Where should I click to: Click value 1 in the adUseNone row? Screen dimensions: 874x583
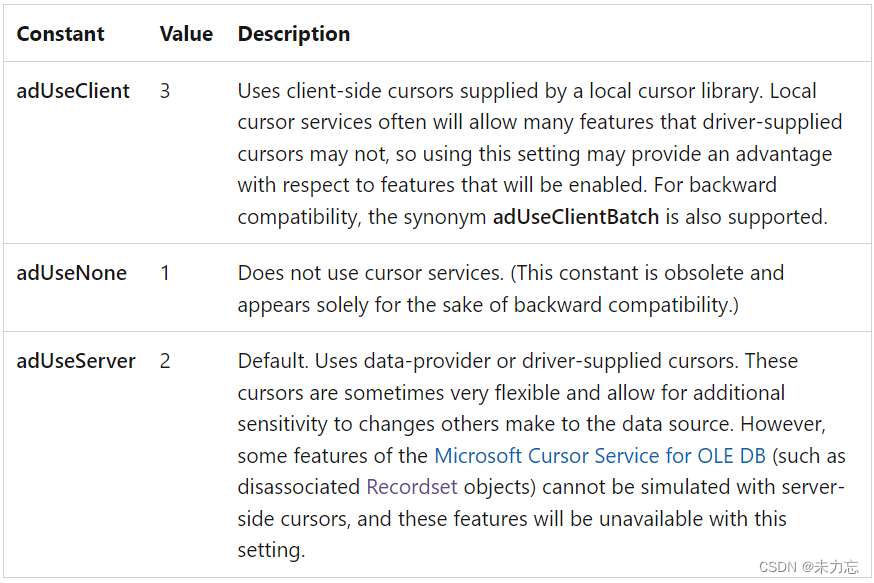[x=165, y=273]
